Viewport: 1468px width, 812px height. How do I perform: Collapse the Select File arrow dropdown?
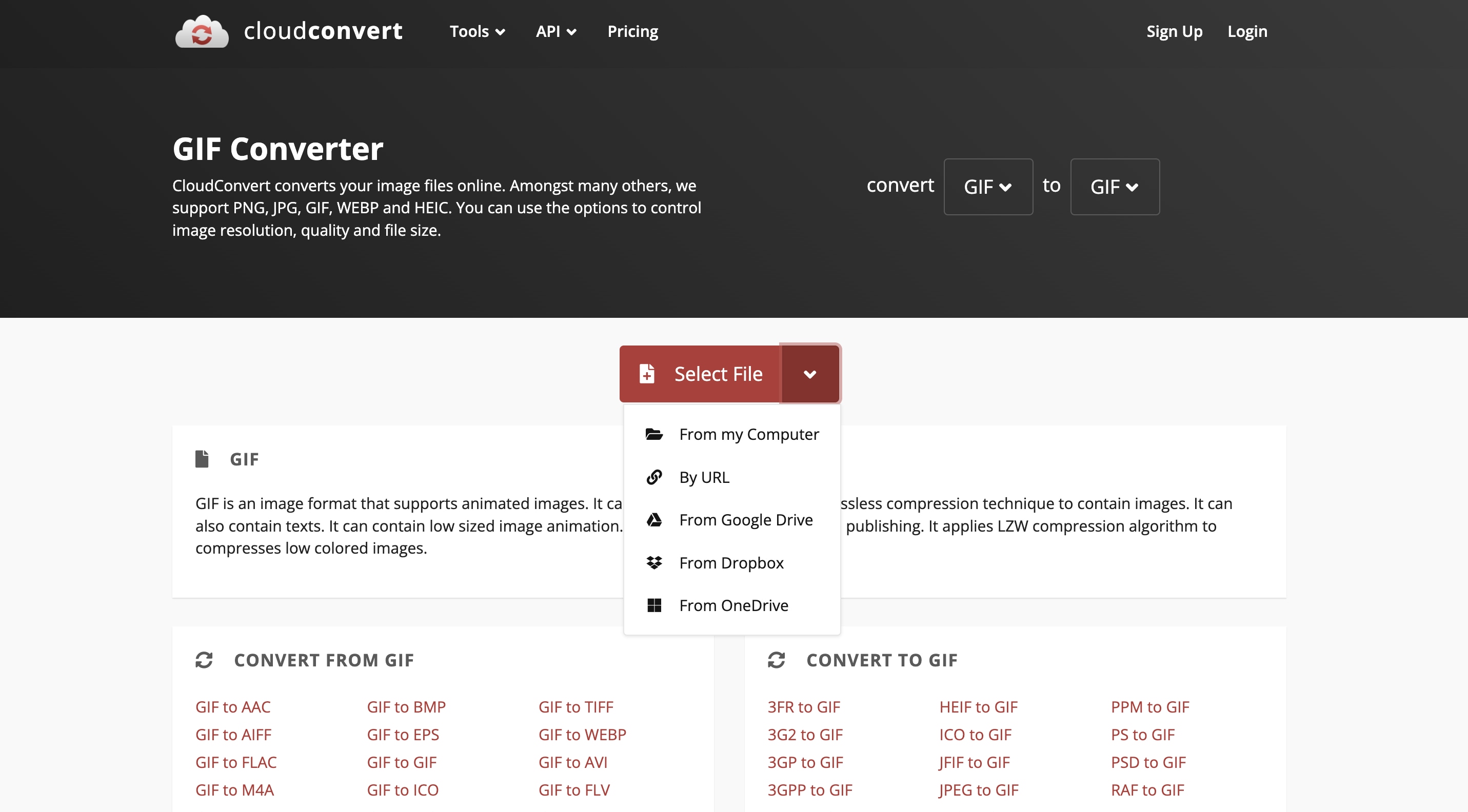(x=809, y=374)
